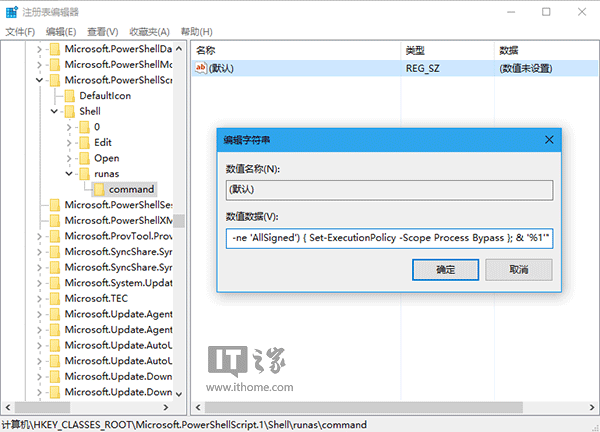Minimize the Registry Editor window
The height and width of the screenshot is (432, 600).
[511, 12]
